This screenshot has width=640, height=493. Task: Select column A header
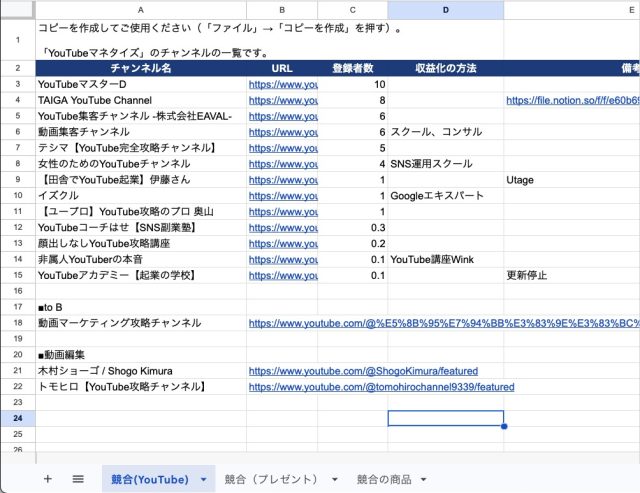[x=140, y=9]
